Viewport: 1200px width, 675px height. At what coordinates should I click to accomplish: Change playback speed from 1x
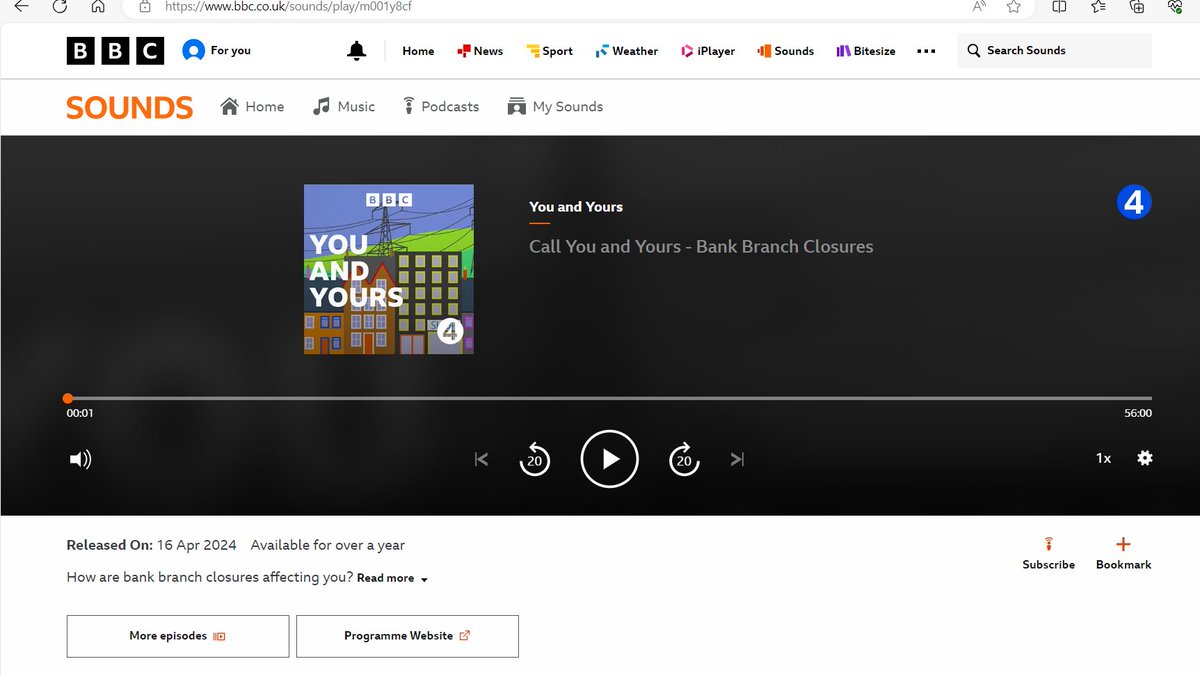1103,458
